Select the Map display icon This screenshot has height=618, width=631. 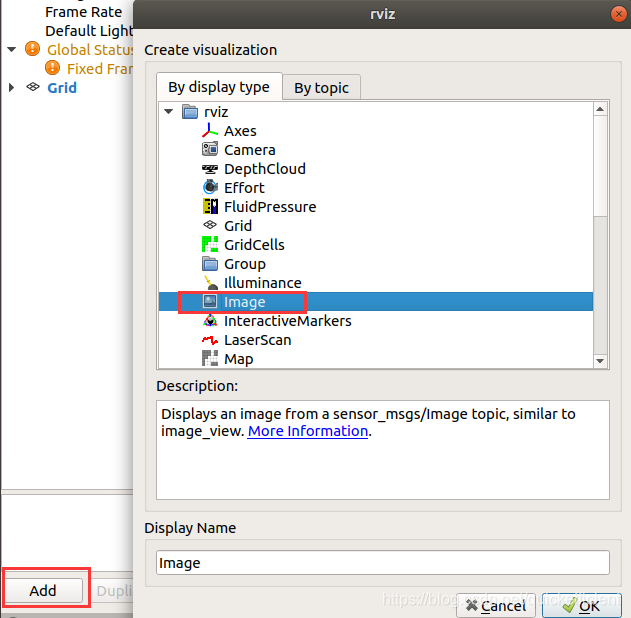pyautogui.click(x=210, y=358)
